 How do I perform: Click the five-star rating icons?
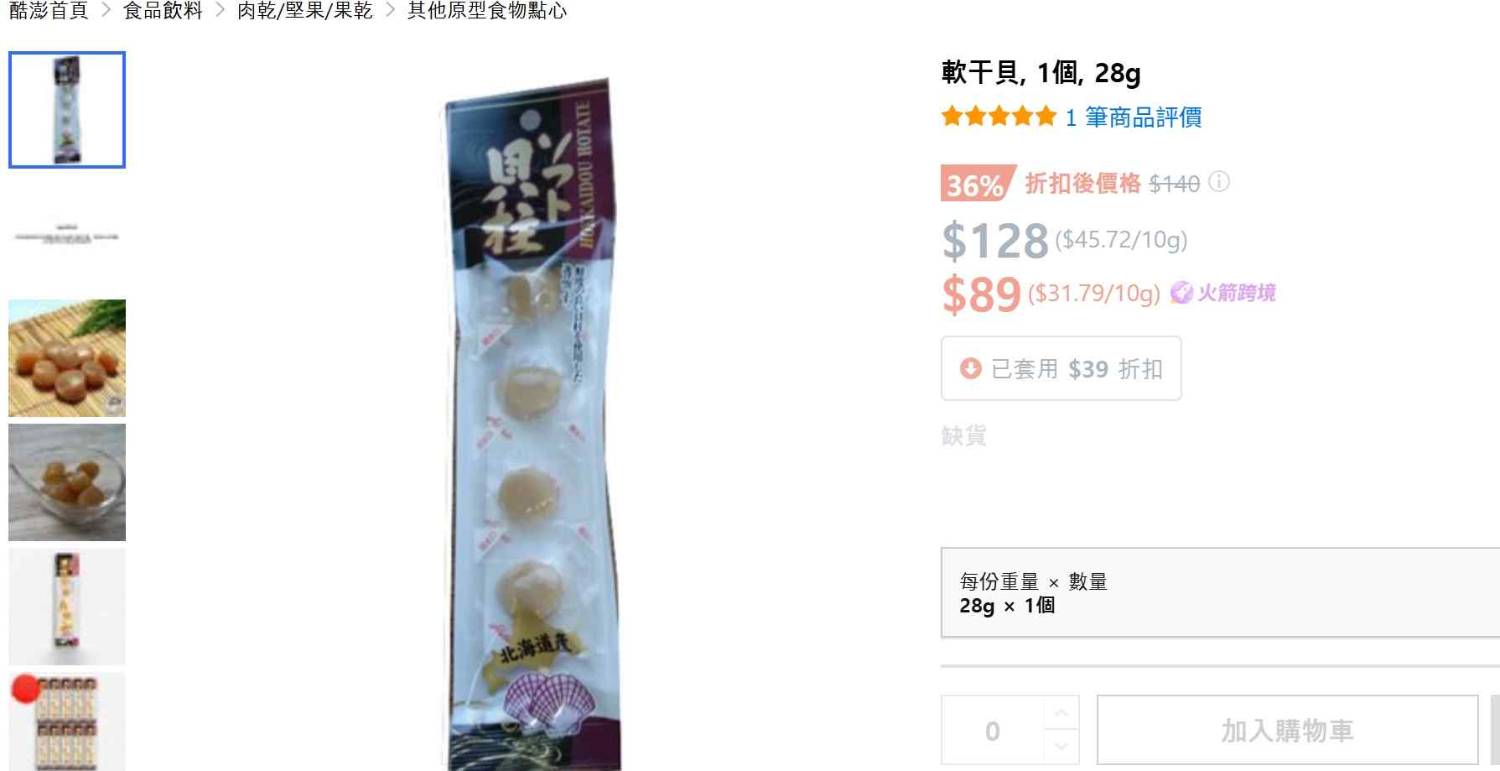[x=998, y=117]
